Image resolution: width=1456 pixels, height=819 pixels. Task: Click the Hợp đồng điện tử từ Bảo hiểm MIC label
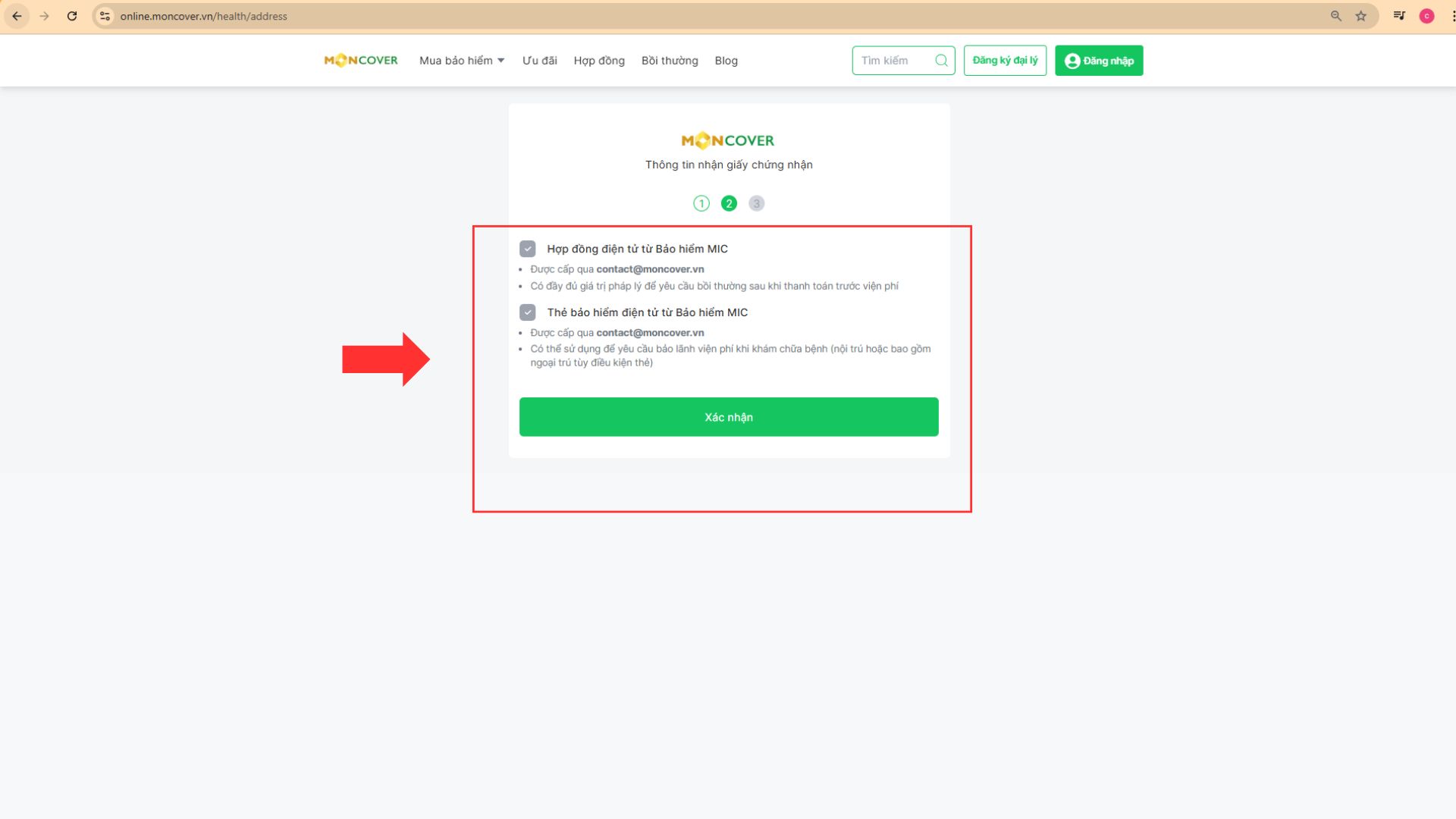(637, 249)
